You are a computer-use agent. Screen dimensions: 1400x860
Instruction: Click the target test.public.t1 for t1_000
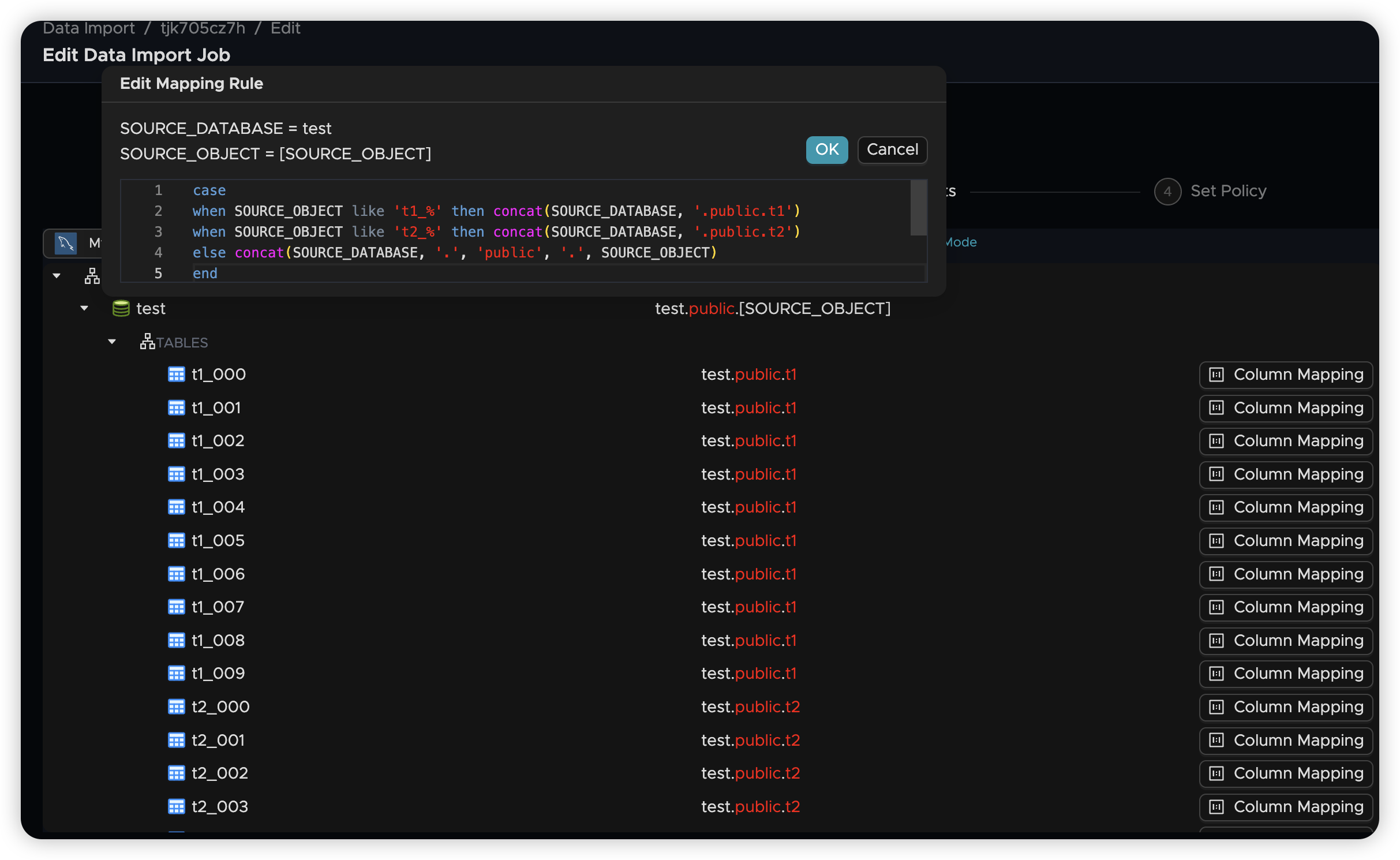click(748, 375)
